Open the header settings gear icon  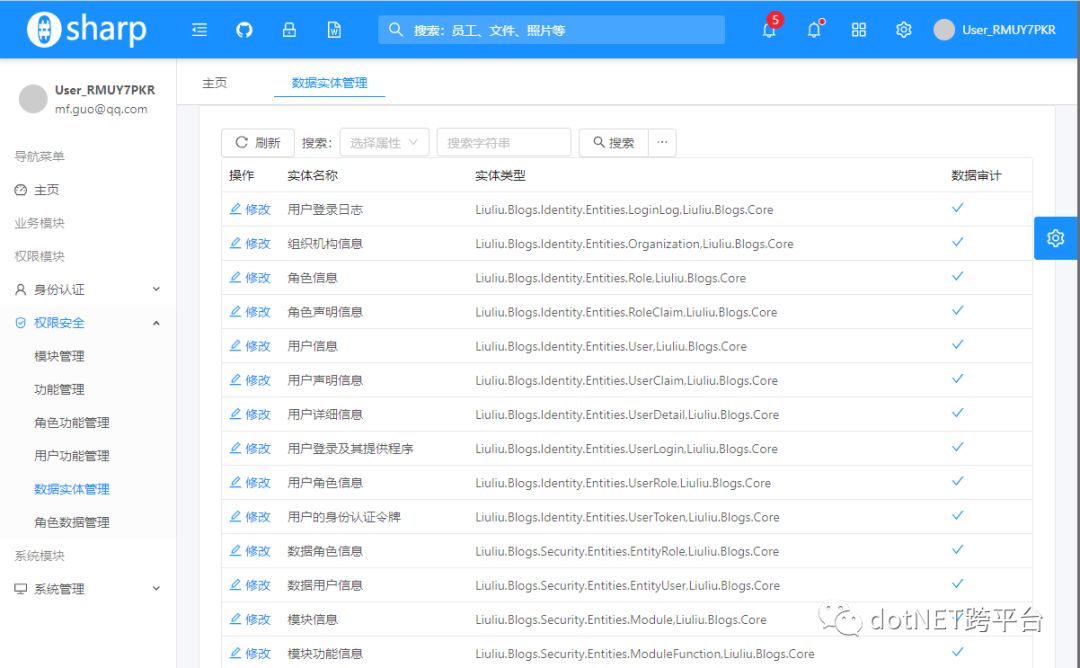(x=904, y=30)
